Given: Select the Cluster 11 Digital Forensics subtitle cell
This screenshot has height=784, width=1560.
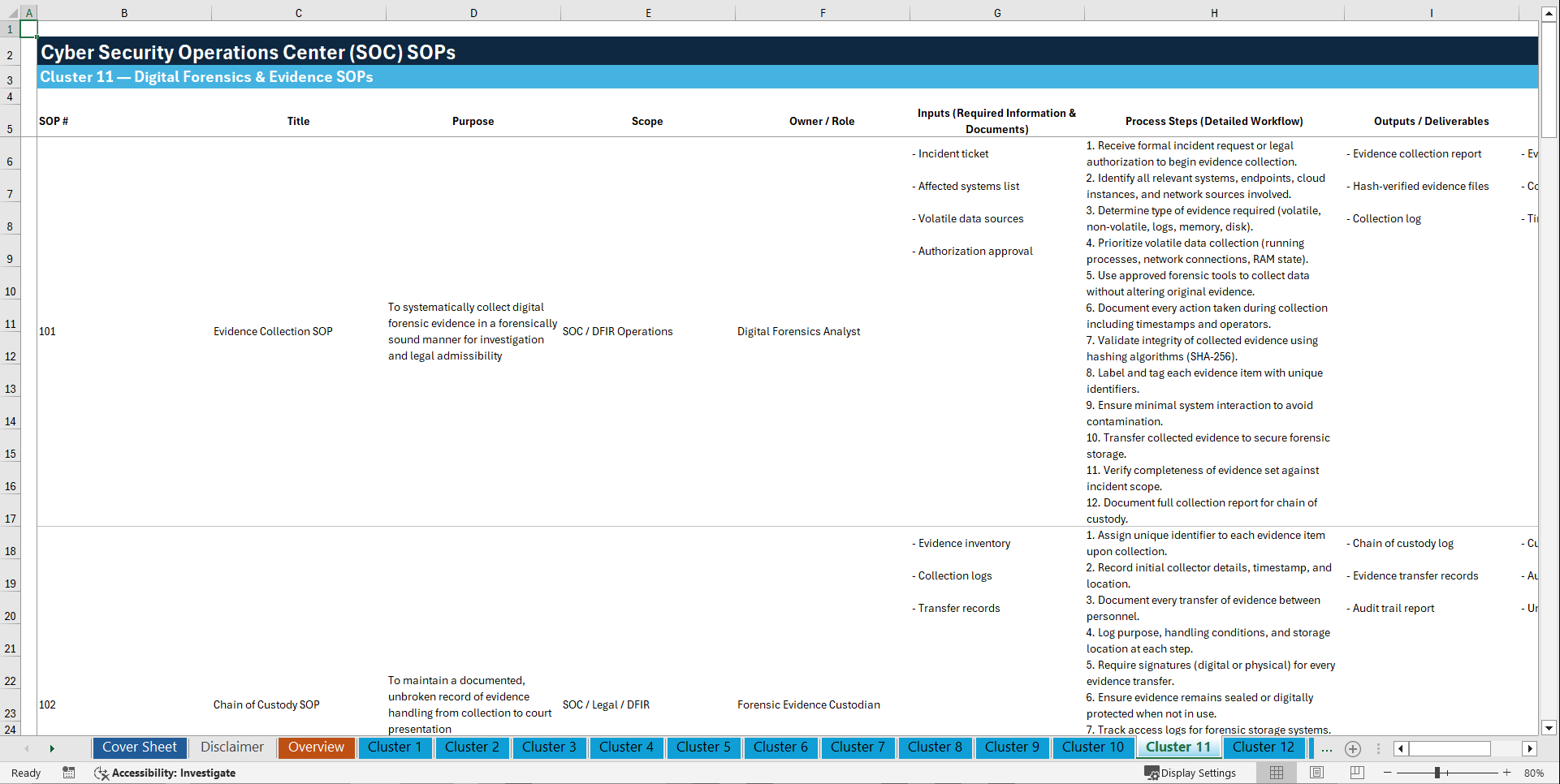Looking at the screenshot, I should pos(788,77).
